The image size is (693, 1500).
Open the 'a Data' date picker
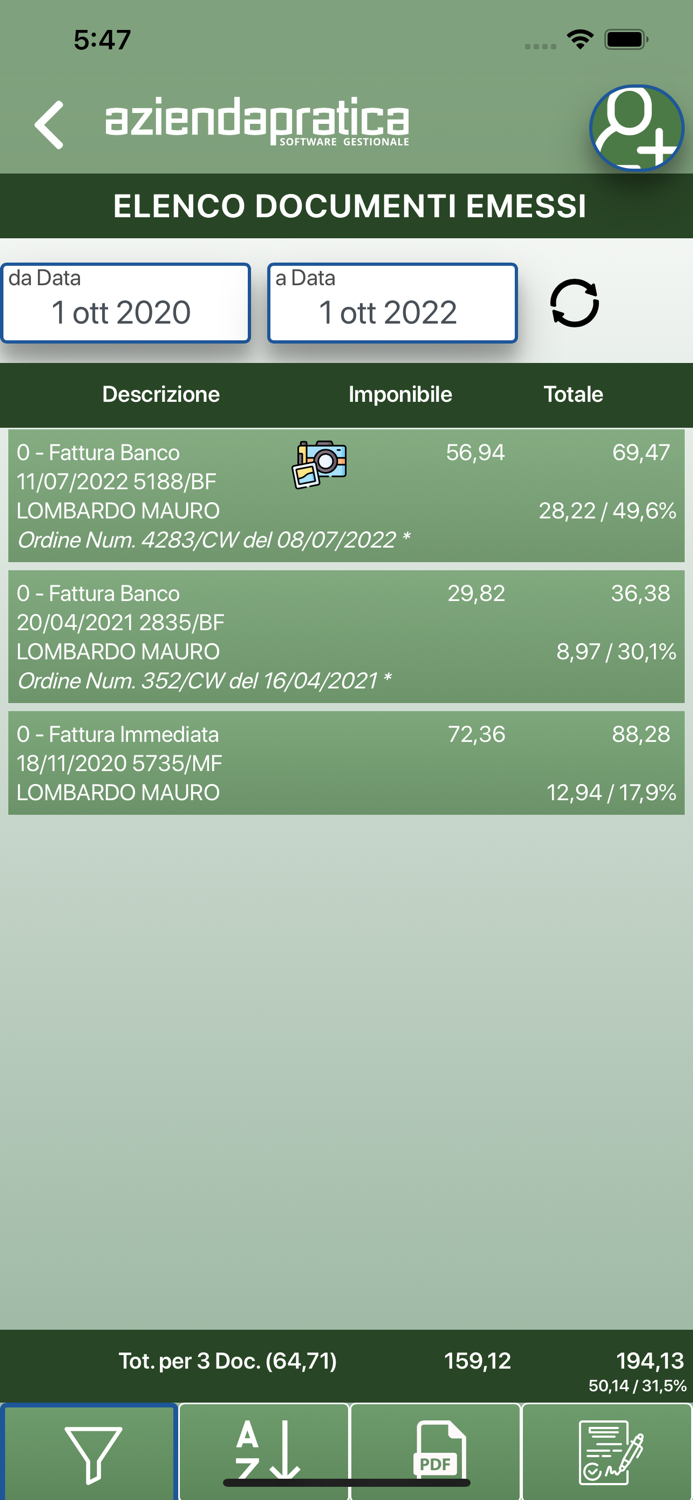pos(392,303)
